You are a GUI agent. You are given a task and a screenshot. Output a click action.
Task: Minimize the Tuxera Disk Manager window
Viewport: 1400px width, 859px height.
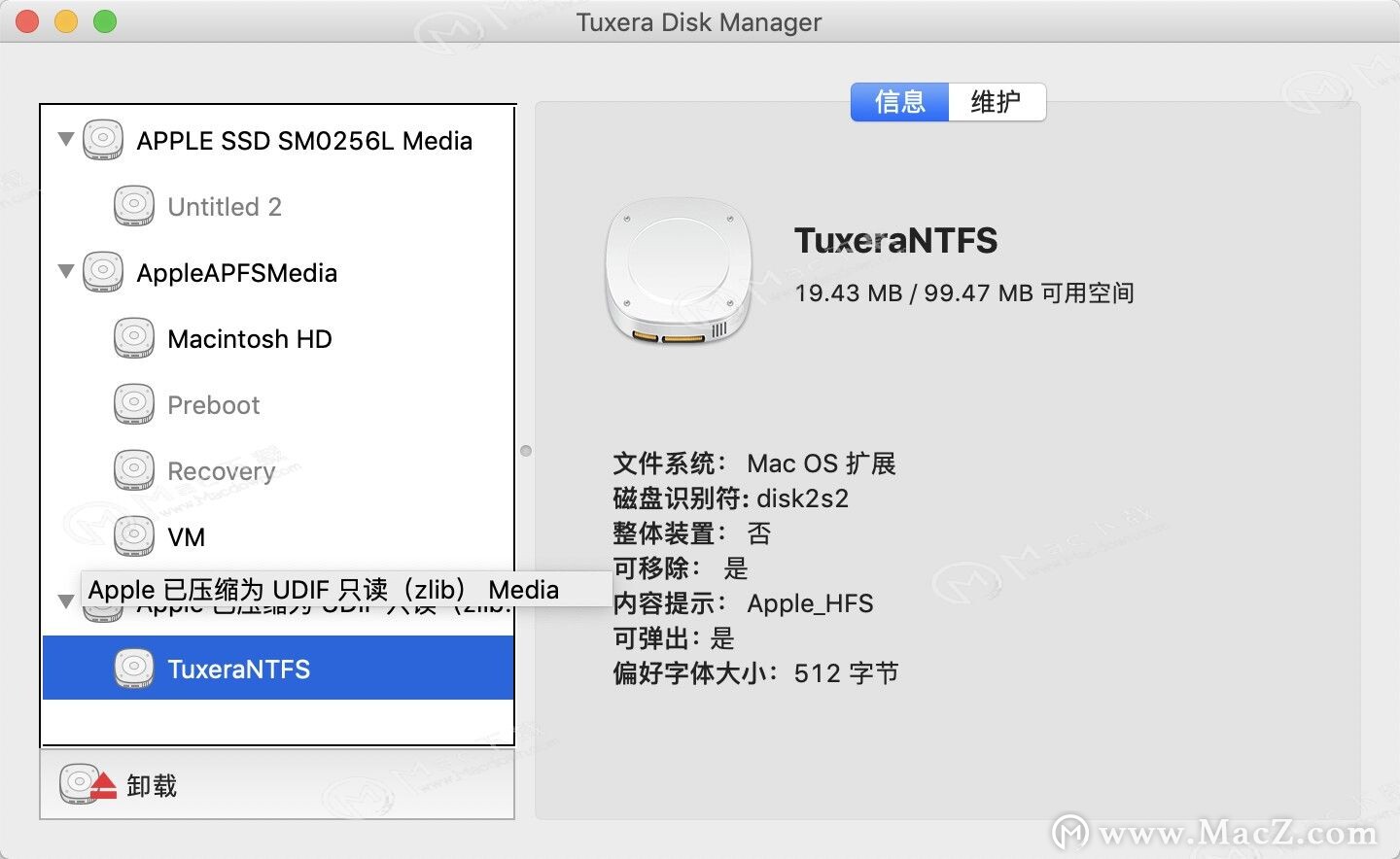66,21
